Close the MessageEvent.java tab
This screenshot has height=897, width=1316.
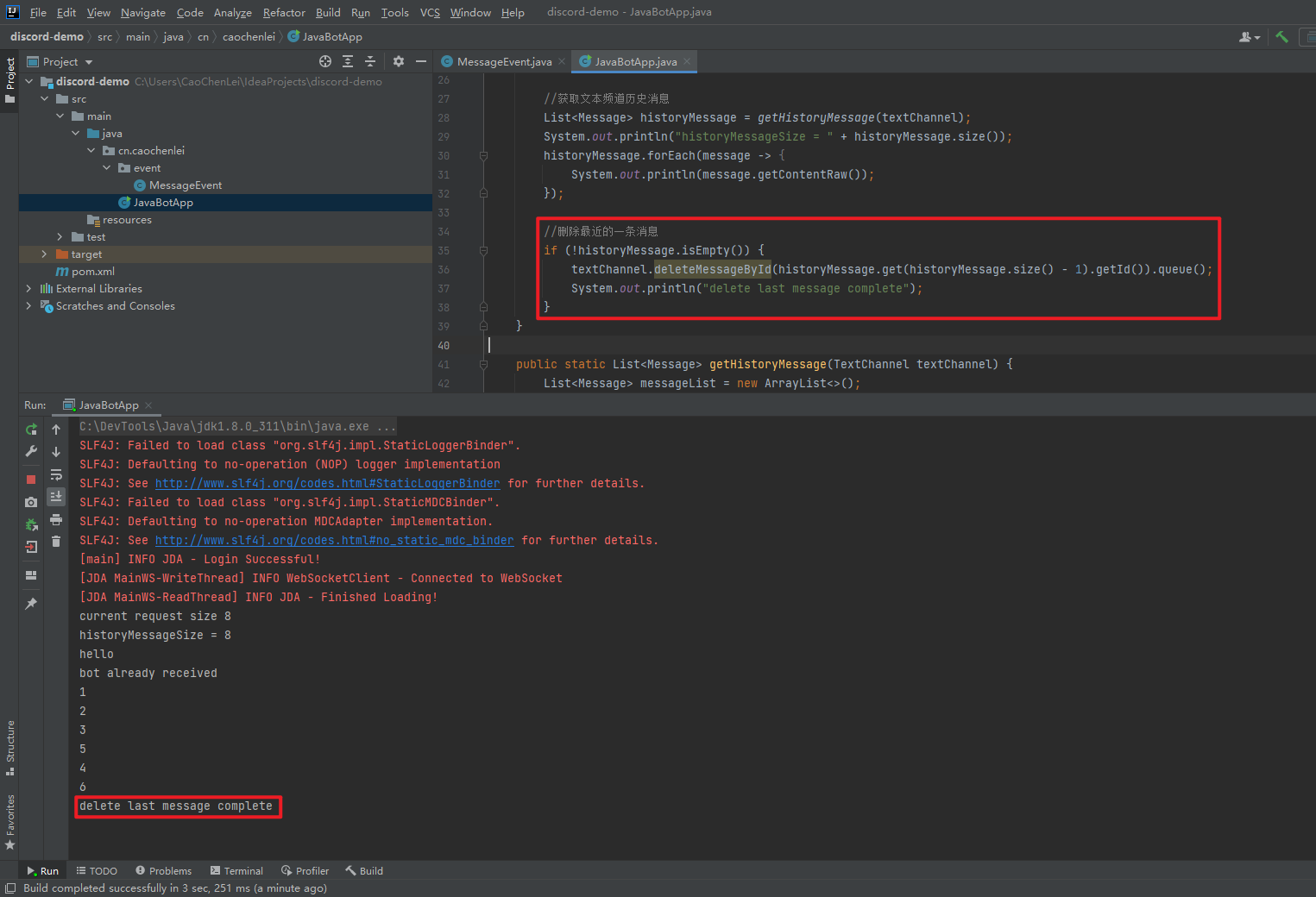coord(562,61)
